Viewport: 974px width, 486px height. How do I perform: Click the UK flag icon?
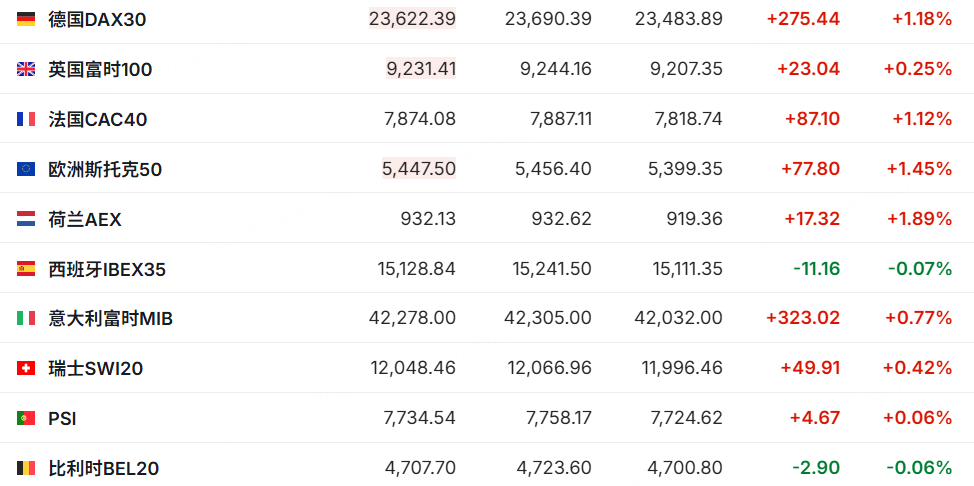coord(26,69)
